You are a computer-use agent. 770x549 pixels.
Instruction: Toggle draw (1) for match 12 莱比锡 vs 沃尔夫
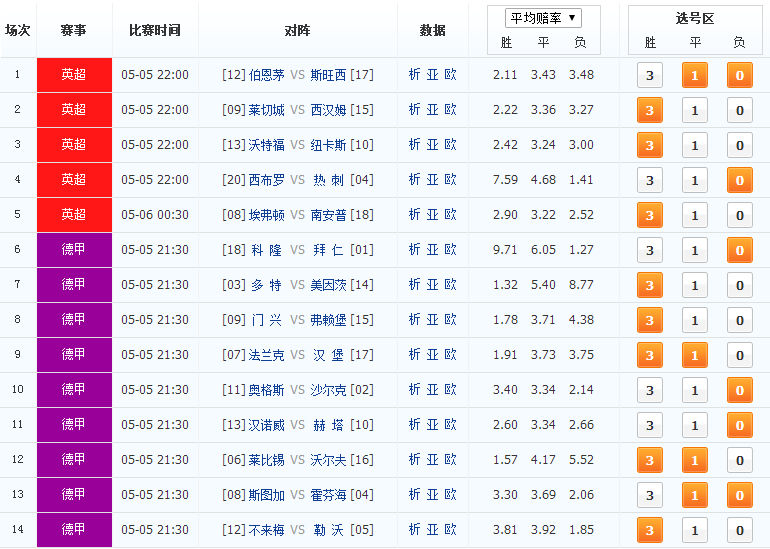695,460
